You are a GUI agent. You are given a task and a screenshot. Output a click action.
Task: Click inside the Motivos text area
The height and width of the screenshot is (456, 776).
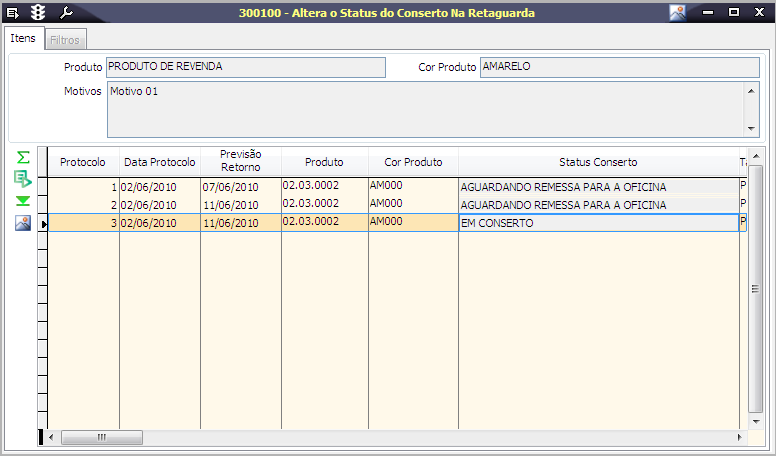(426, 110)
